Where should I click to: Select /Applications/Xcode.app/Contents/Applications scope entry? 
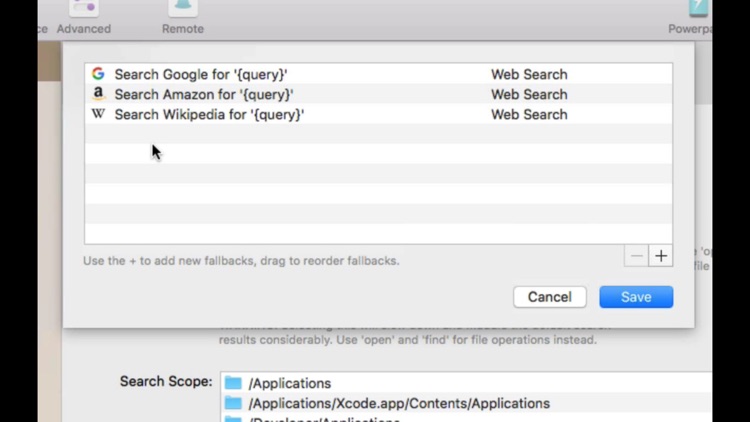(466, 403)
